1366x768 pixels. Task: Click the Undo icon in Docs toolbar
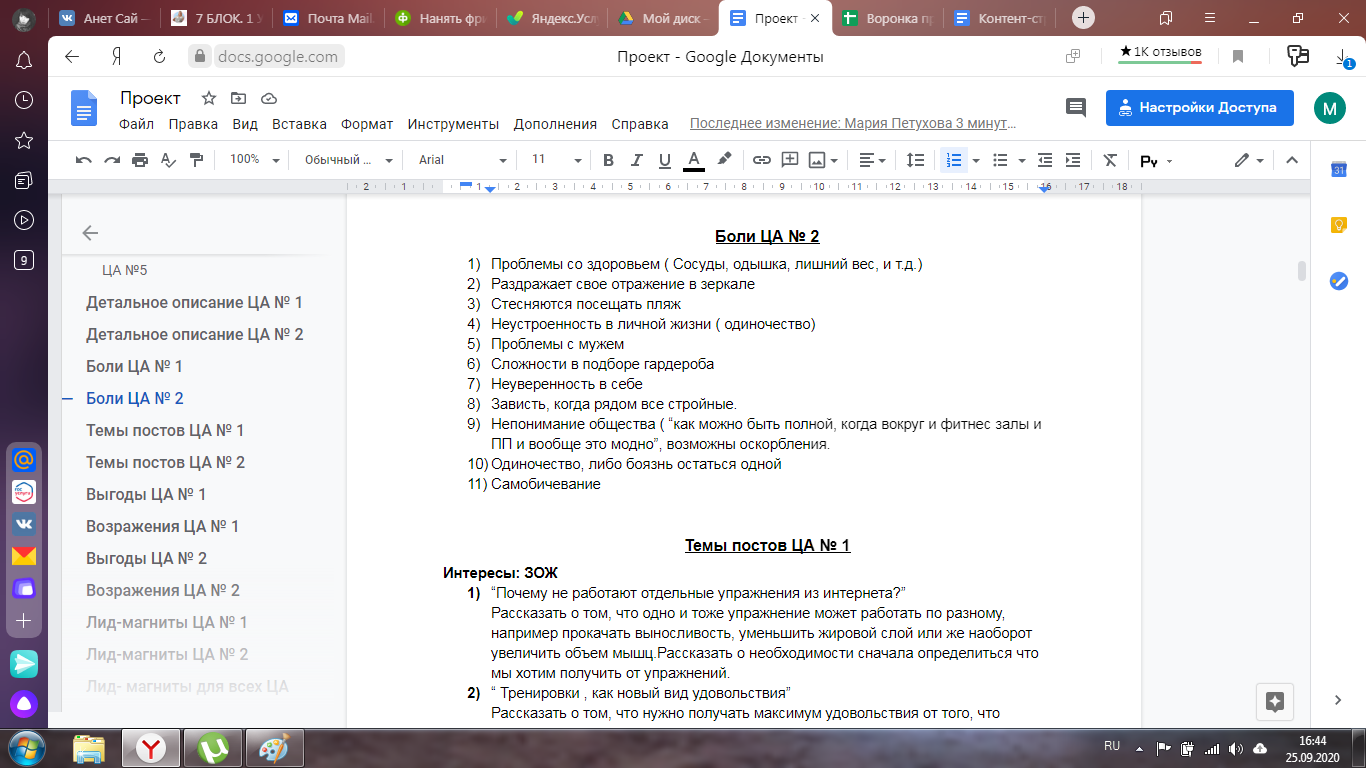84,160
